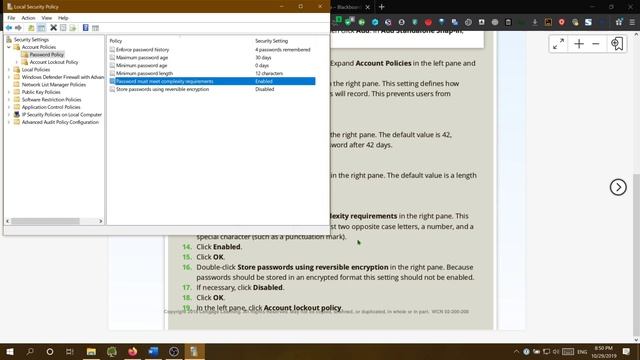Click the blue S extension icon in browser
640x360 pixels.
(x=588, y=22)
